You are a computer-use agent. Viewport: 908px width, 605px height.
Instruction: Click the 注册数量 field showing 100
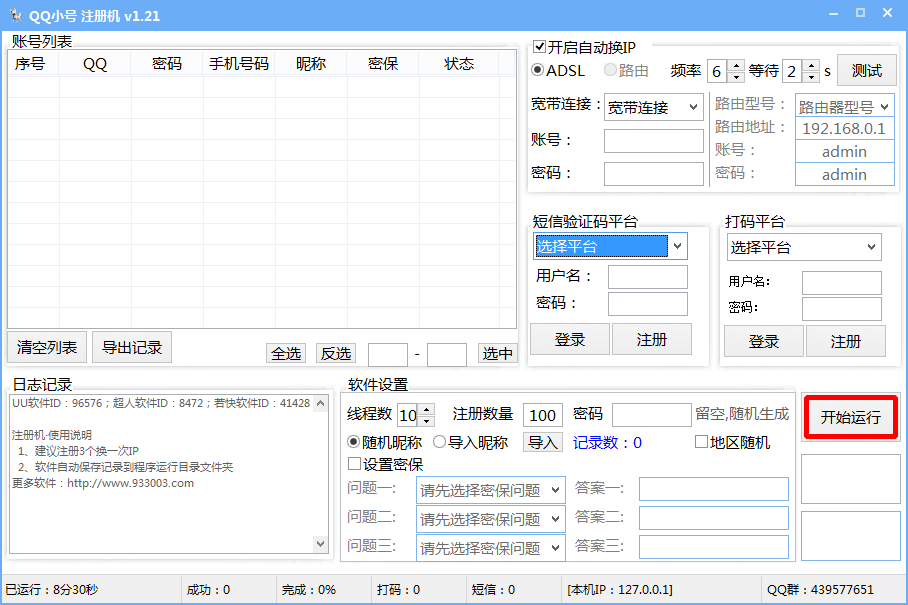(543, 415)
